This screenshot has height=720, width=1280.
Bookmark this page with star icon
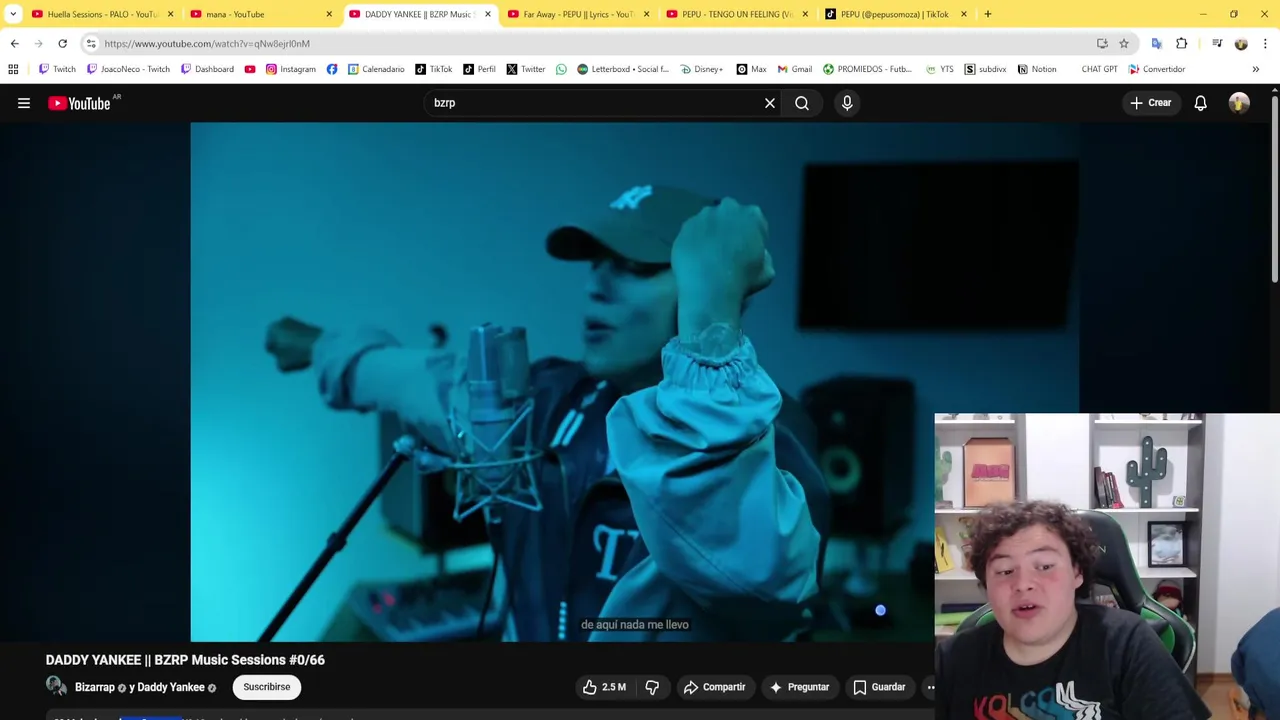click(1124, 43)
